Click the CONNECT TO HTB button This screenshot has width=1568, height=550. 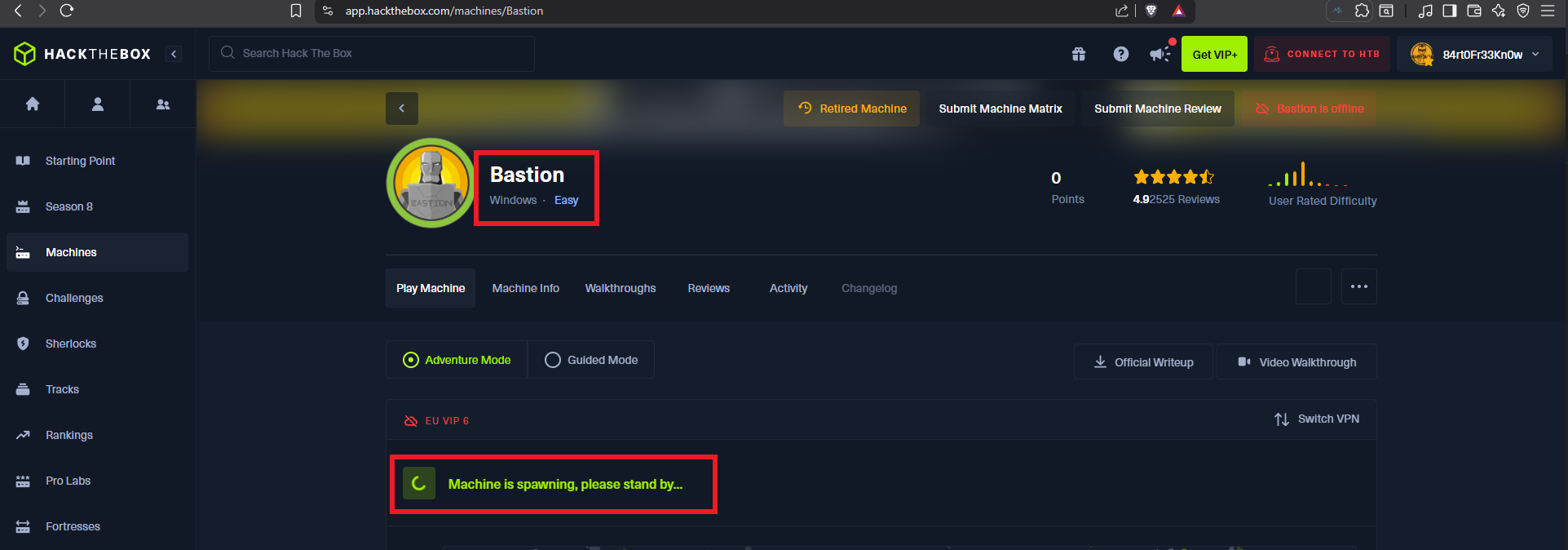tap(1322, 54)
